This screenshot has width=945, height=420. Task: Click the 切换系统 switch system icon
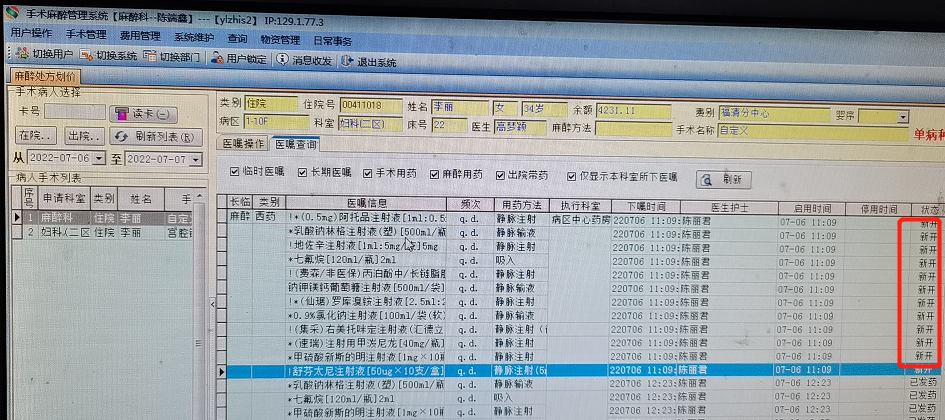(x=87, y=55)
